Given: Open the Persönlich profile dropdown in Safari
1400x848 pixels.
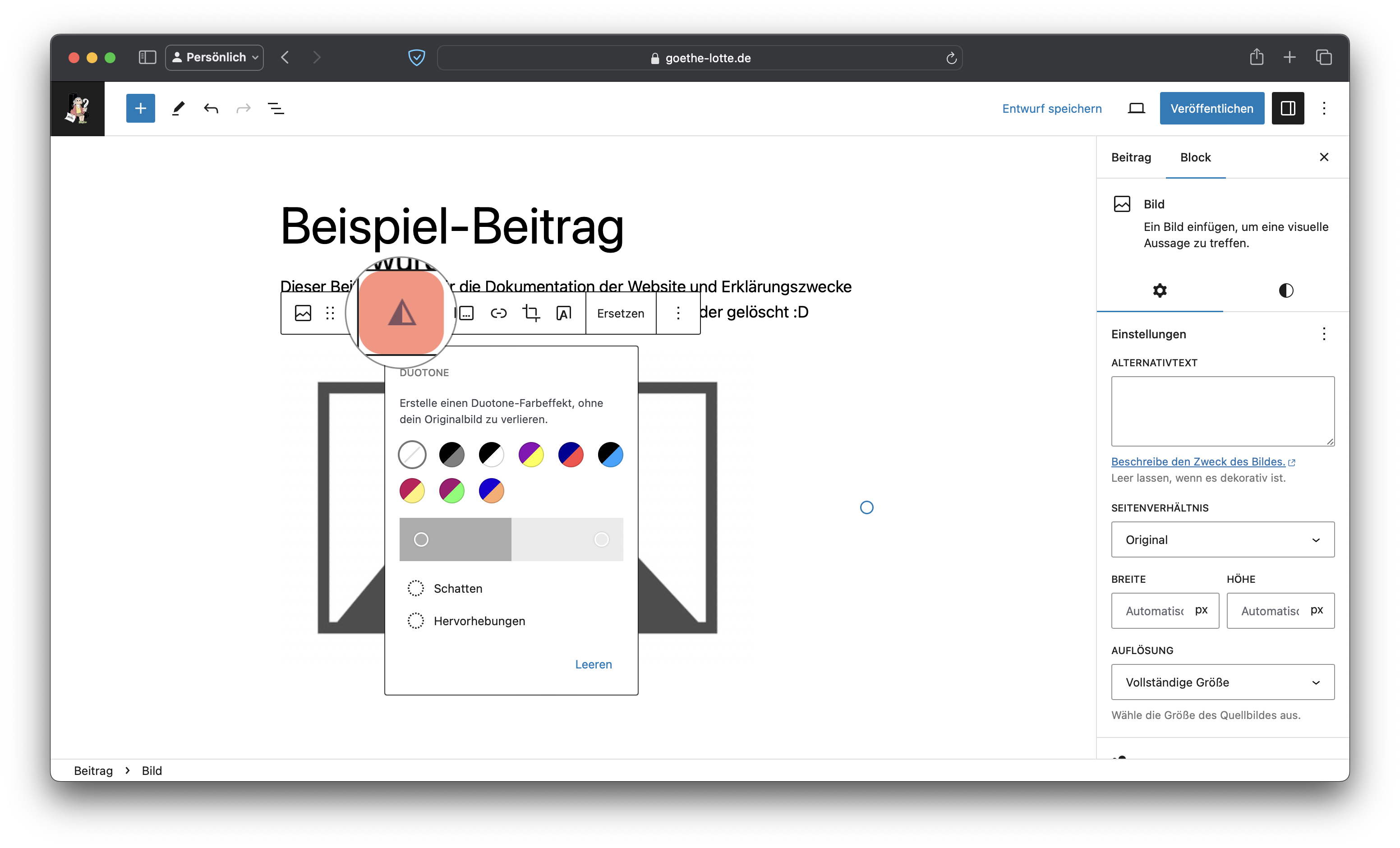Looking at the screenshot, I should tap(215, 57).
